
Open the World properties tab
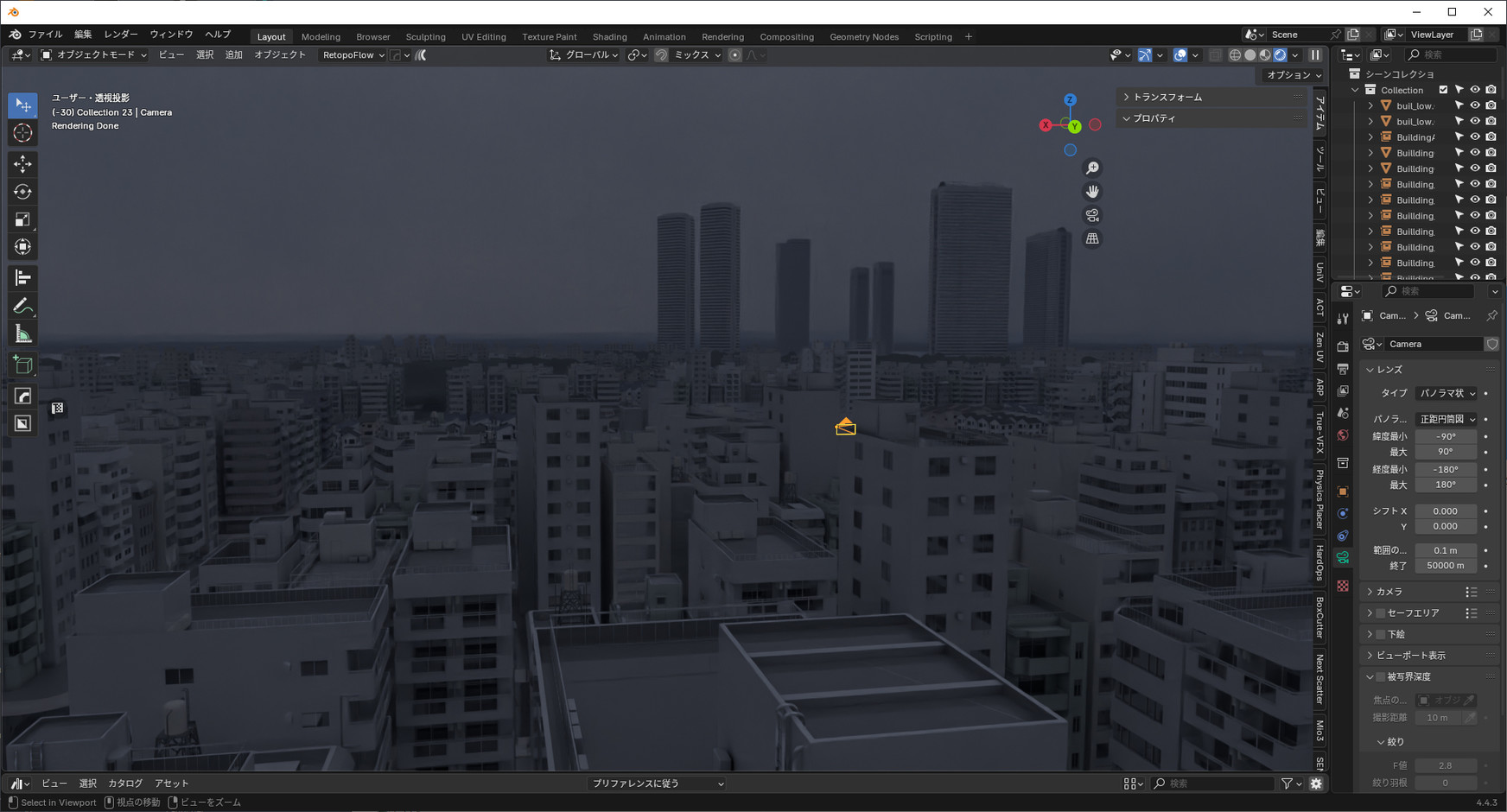tap(1343, 435)
